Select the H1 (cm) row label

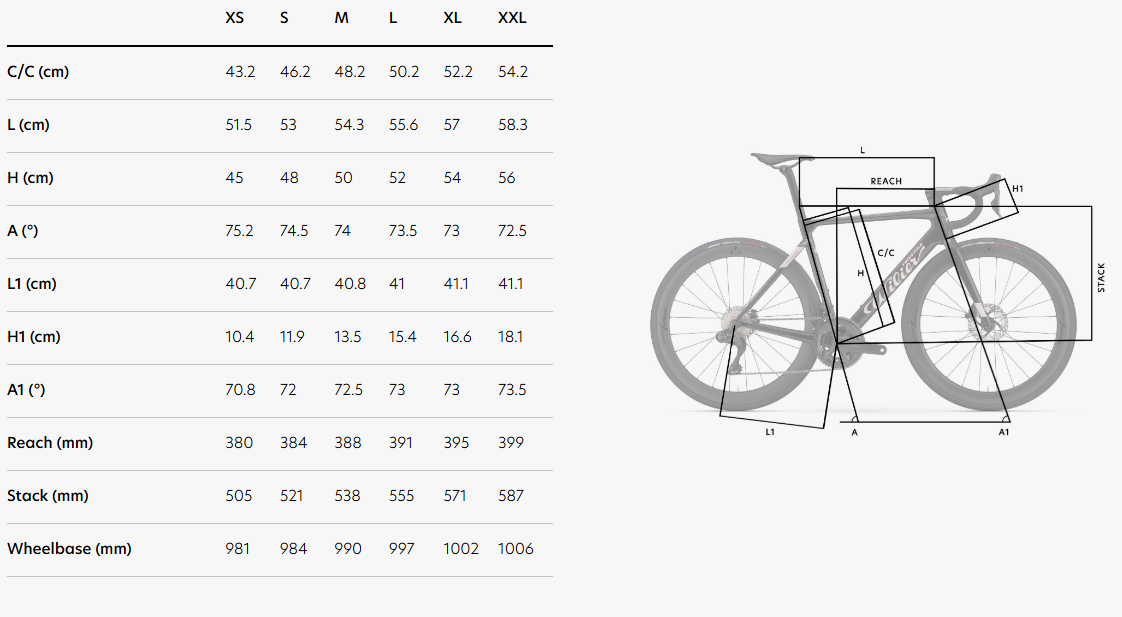tap(34, 336)
